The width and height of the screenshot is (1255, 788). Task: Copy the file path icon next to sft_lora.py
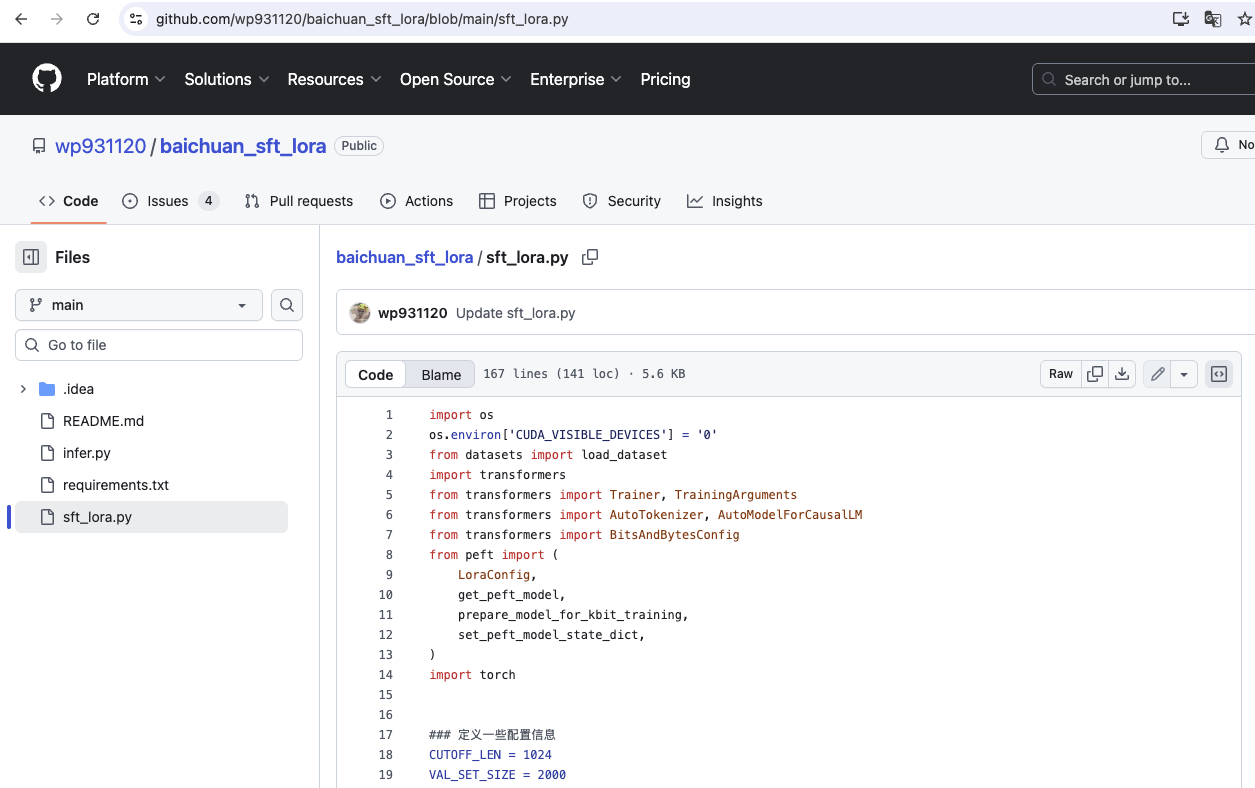[590, 257]
